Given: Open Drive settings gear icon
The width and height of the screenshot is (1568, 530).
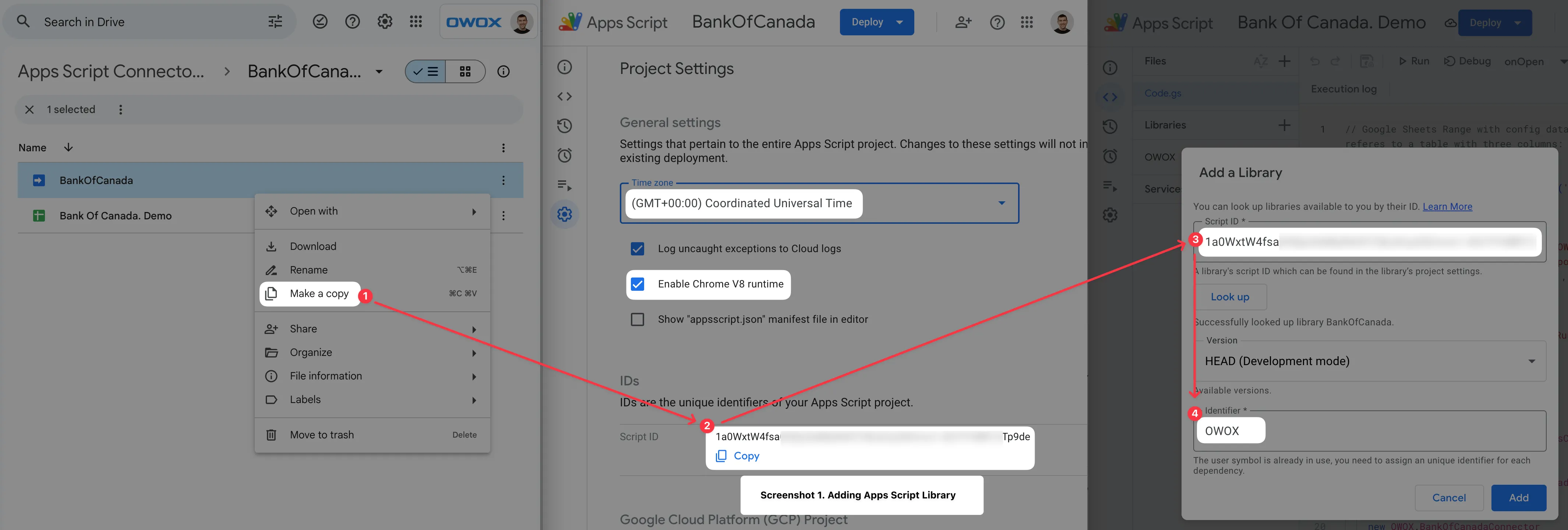Looking at the screenshot, I should click(385, 22).
